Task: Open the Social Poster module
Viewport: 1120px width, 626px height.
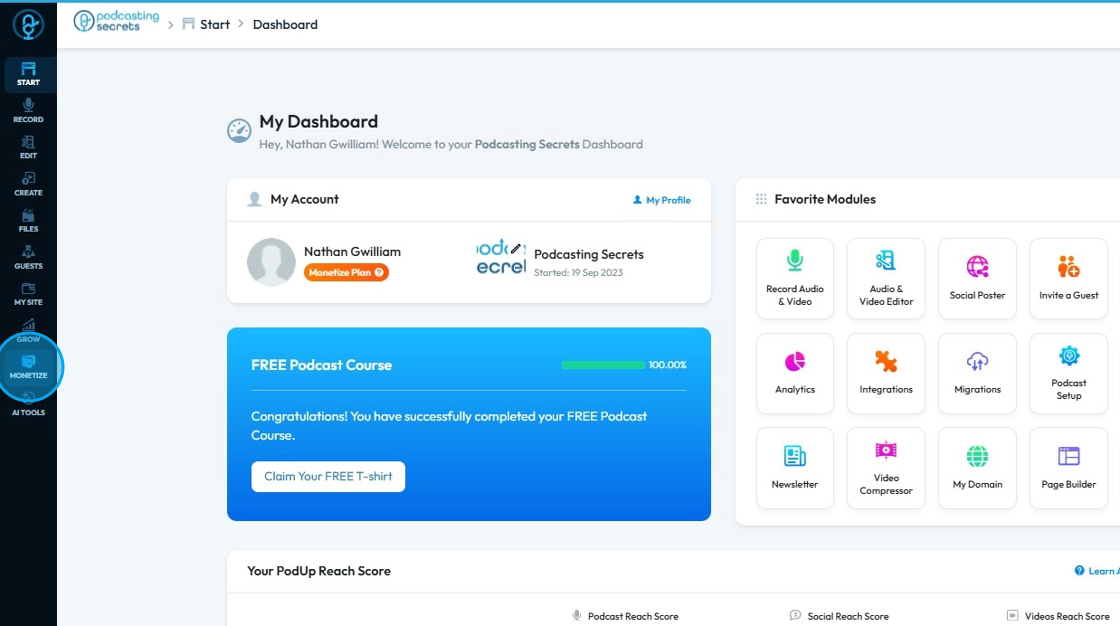Action: coord(977,279)
